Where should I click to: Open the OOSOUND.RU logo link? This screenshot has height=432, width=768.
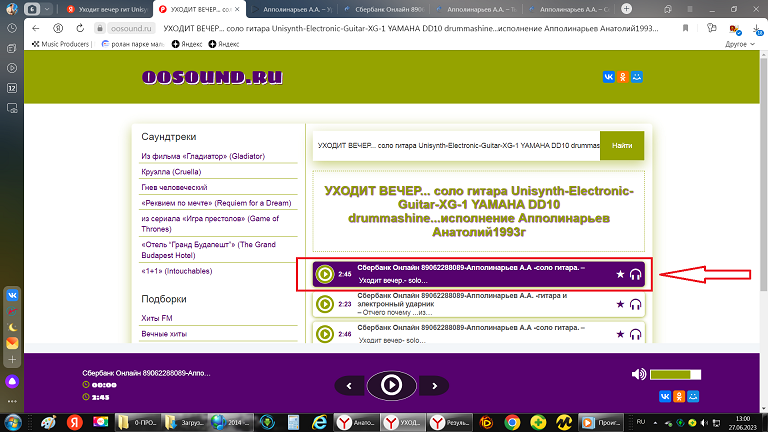click(x=212, y=77)
